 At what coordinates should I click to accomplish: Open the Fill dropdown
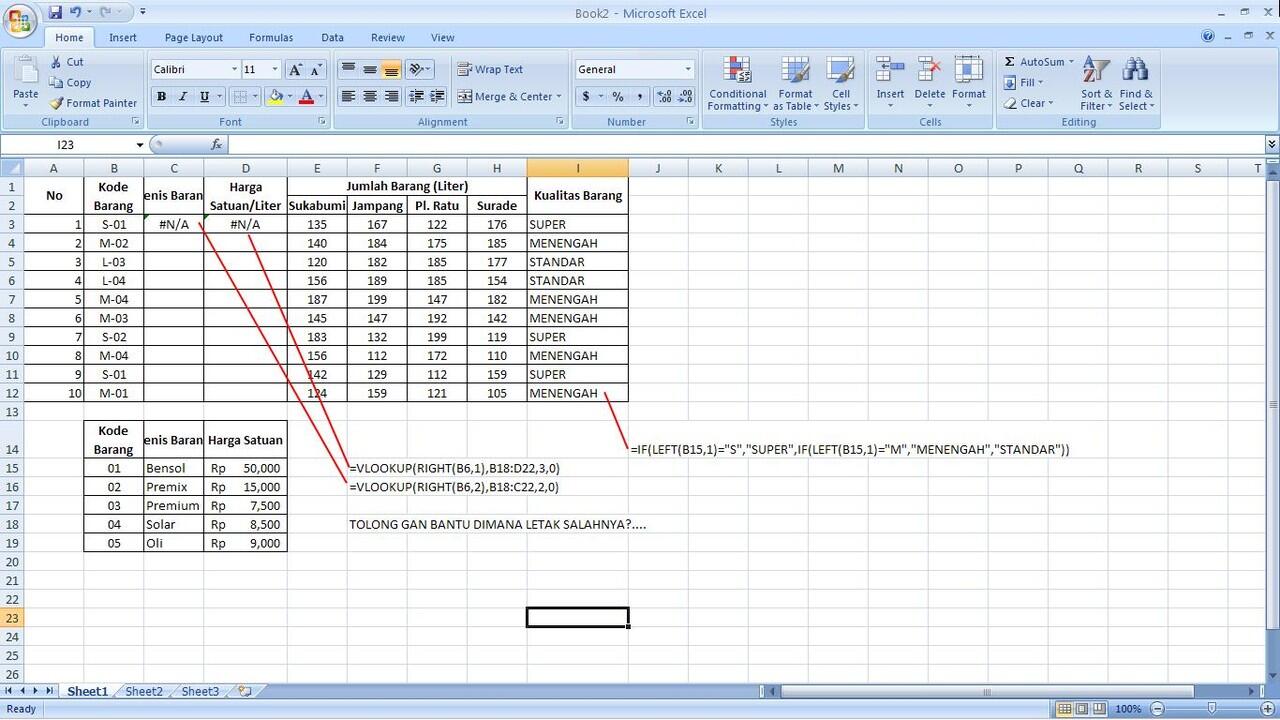coord(1023,83)
